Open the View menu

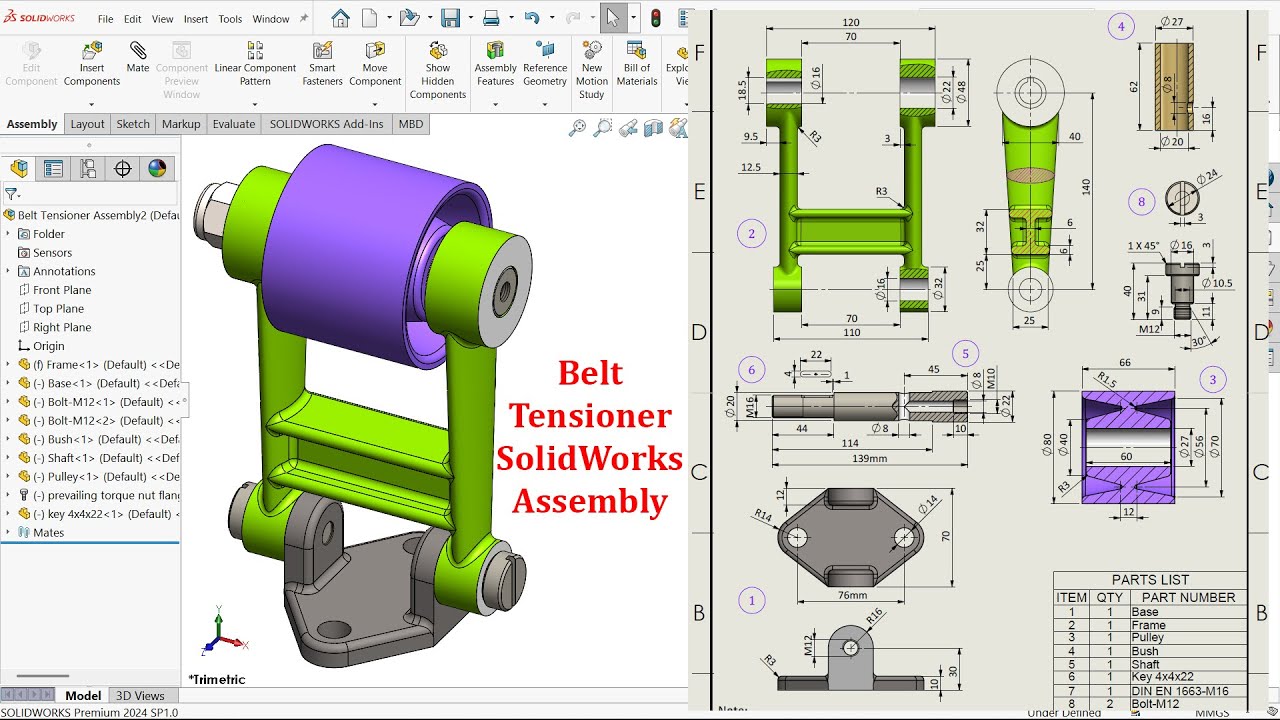(x=162, y=19)
